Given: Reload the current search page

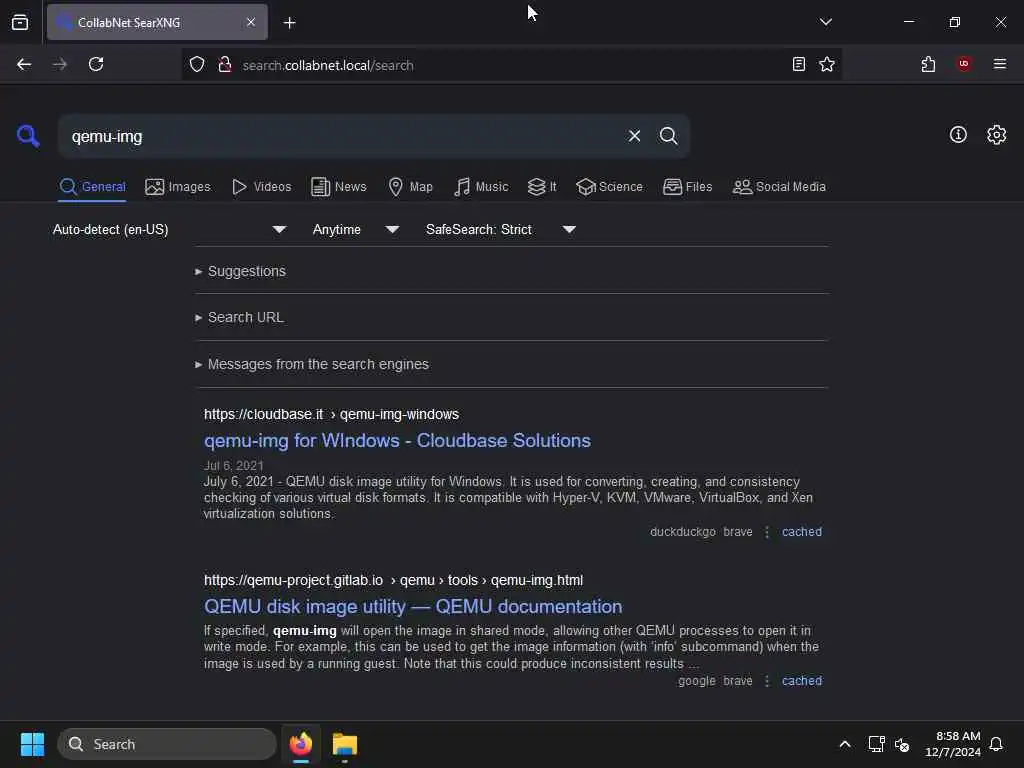Looking at the screenshot, I should (96, 64).
